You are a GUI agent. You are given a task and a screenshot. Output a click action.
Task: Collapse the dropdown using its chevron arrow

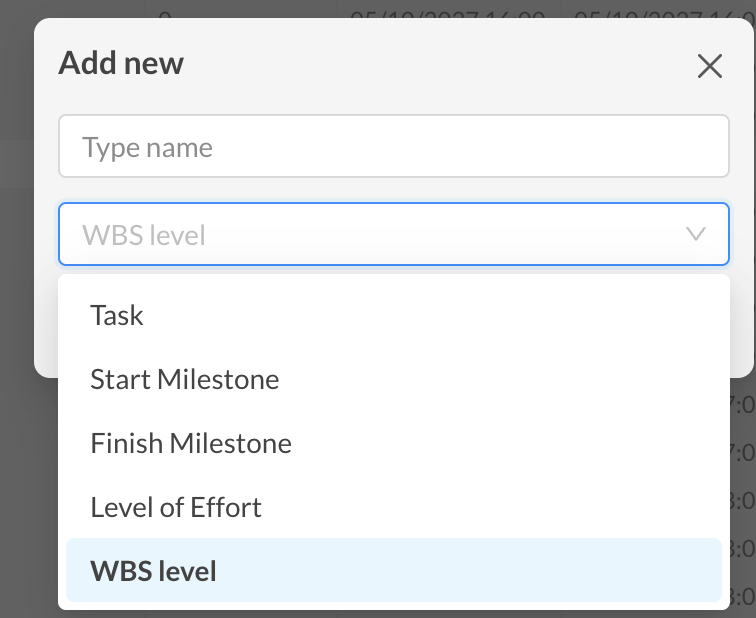tap(696, 234)
